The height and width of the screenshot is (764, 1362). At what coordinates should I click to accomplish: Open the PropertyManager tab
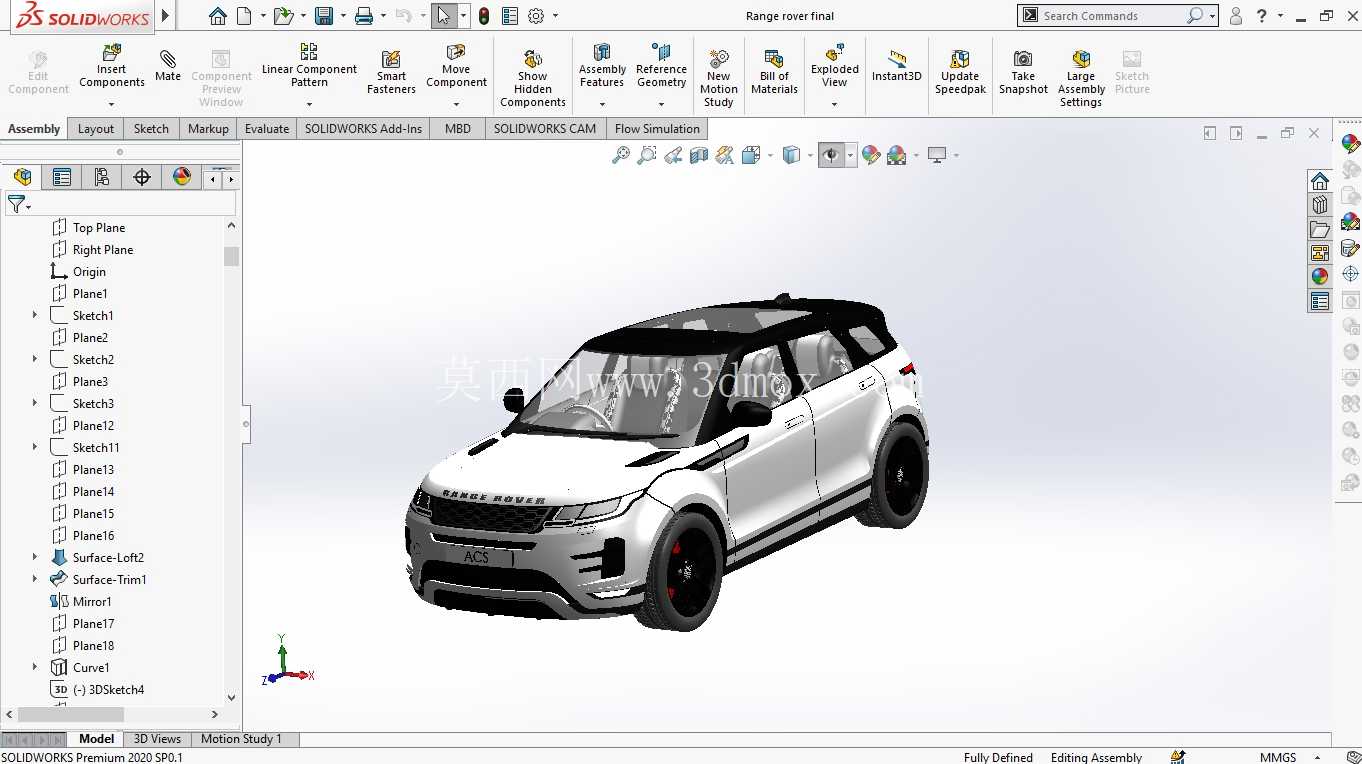[x=62, y=177]
